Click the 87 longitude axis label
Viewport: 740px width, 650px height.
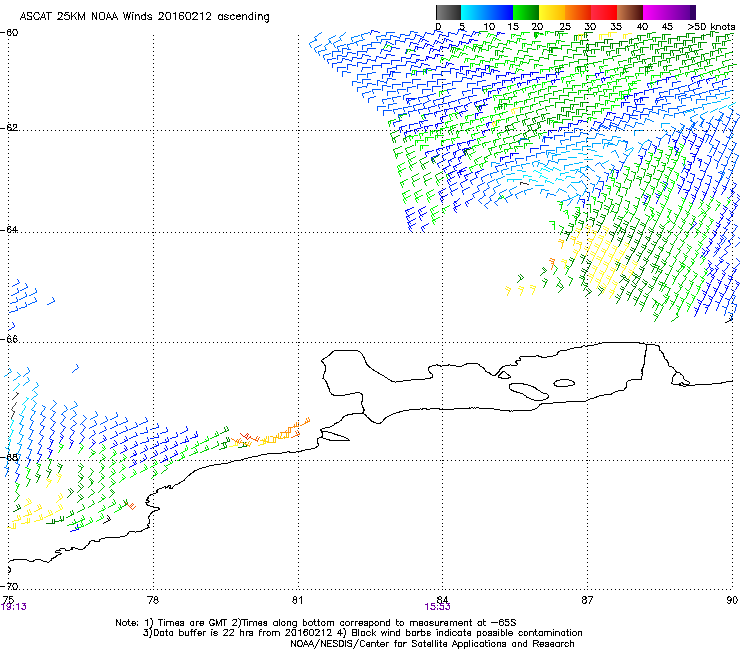coord(587,600)
